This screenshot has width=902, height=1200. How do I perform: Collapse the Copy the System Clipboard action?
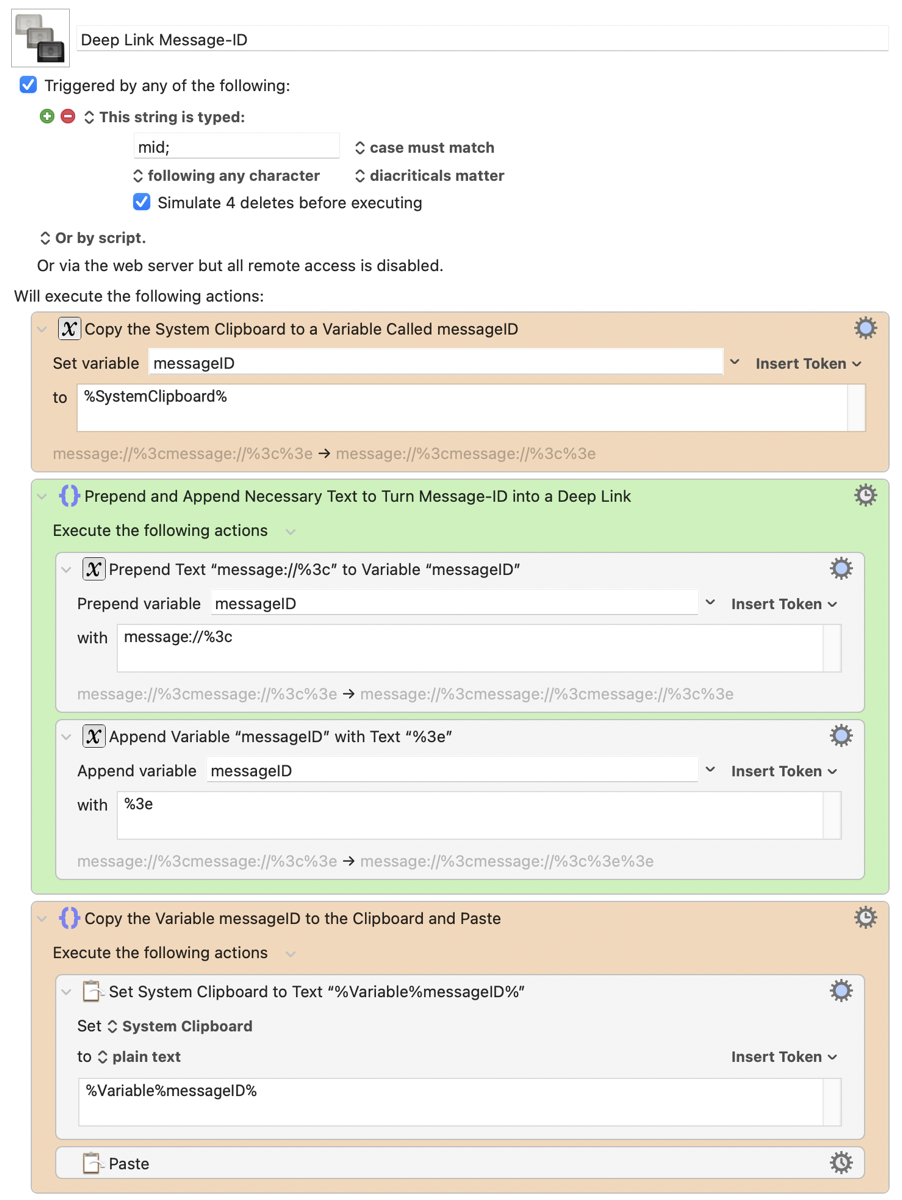point(42,329)
